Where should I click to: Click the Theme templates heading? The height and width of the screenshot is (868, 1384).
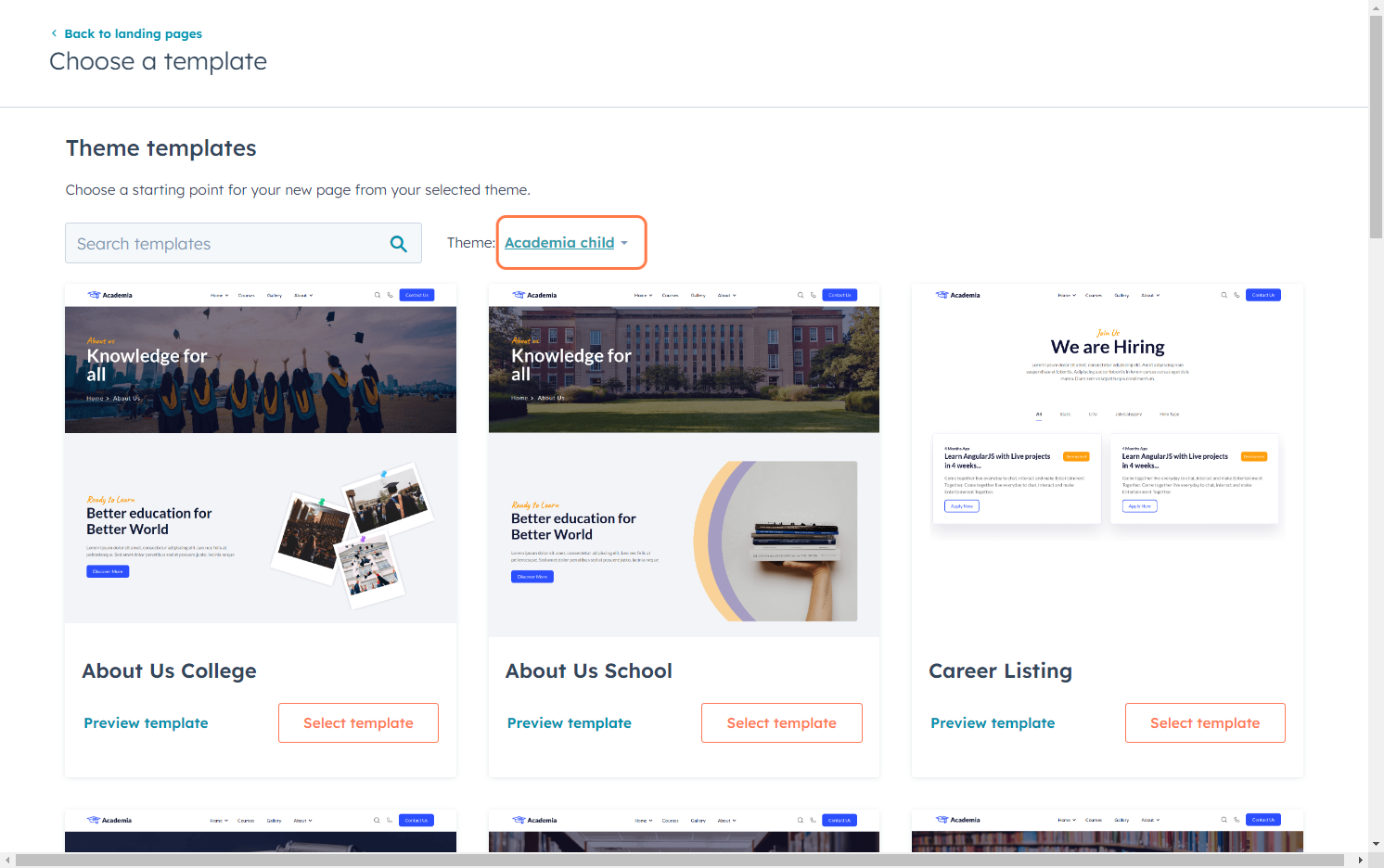tap(161, 148)
